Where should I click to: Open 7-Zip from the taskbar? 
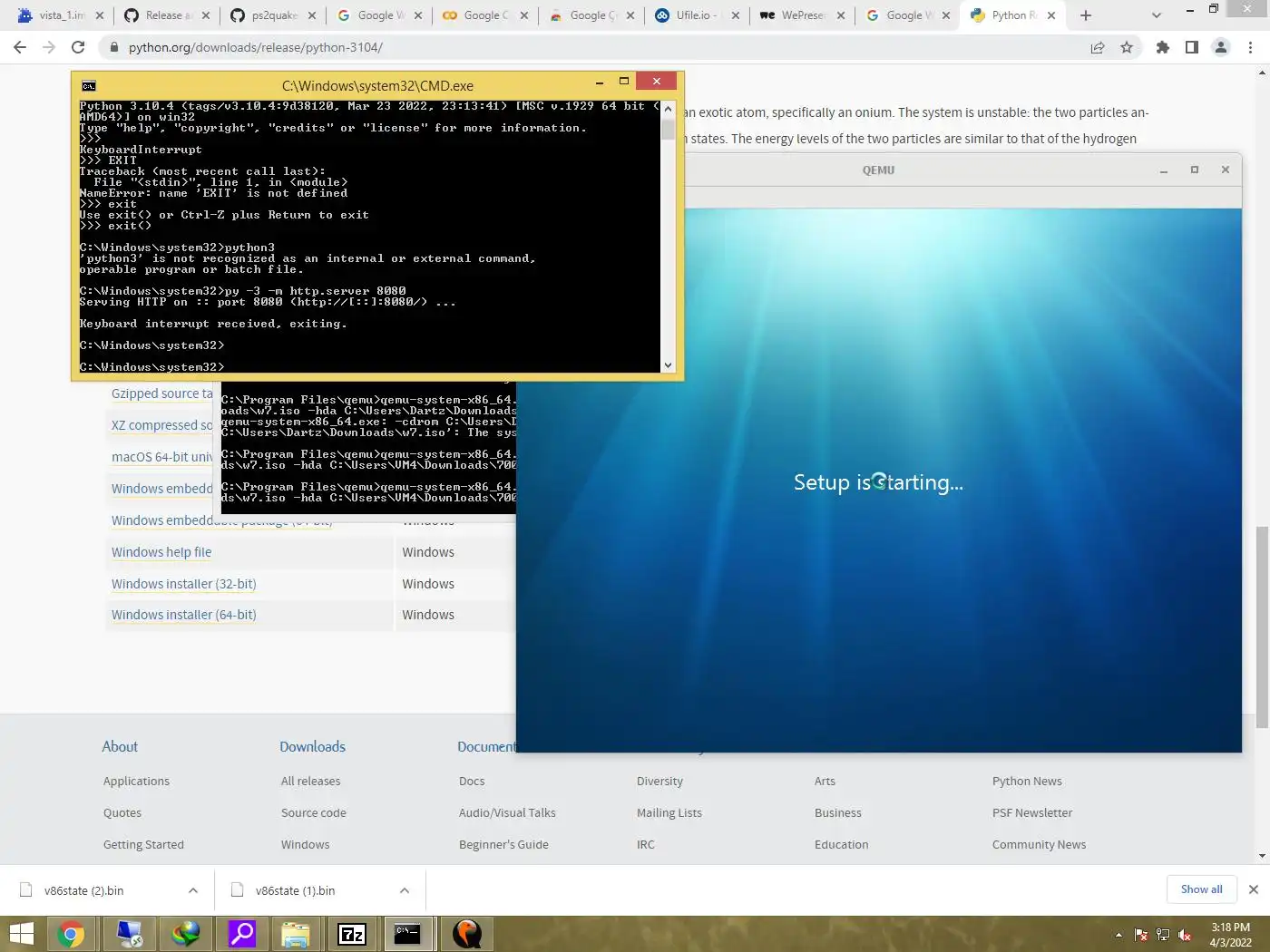pos(352,934)
